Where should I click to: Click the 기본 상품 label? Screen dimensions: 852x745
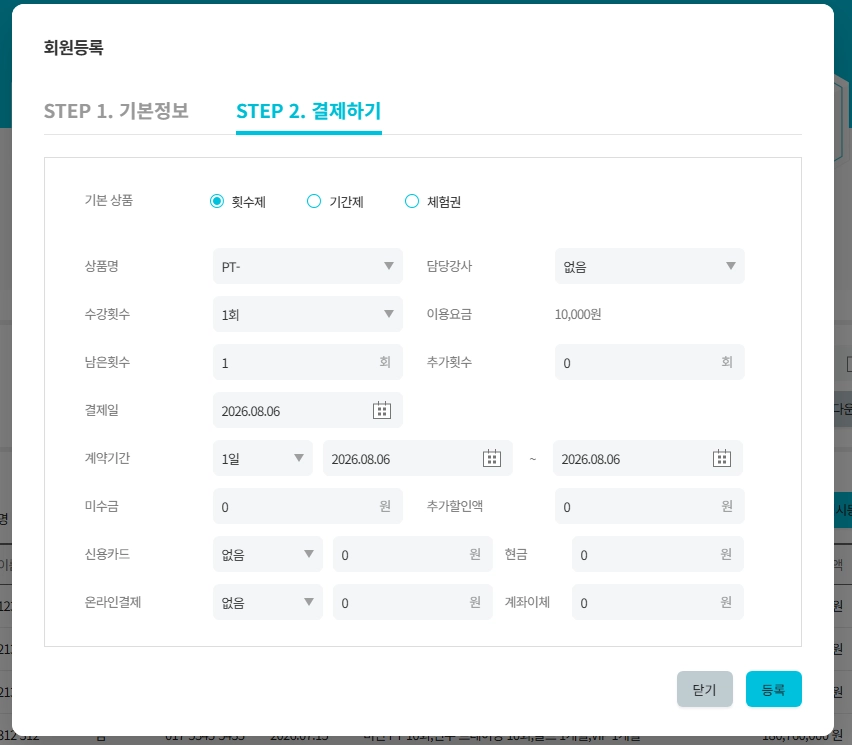[x=109, y=200]
